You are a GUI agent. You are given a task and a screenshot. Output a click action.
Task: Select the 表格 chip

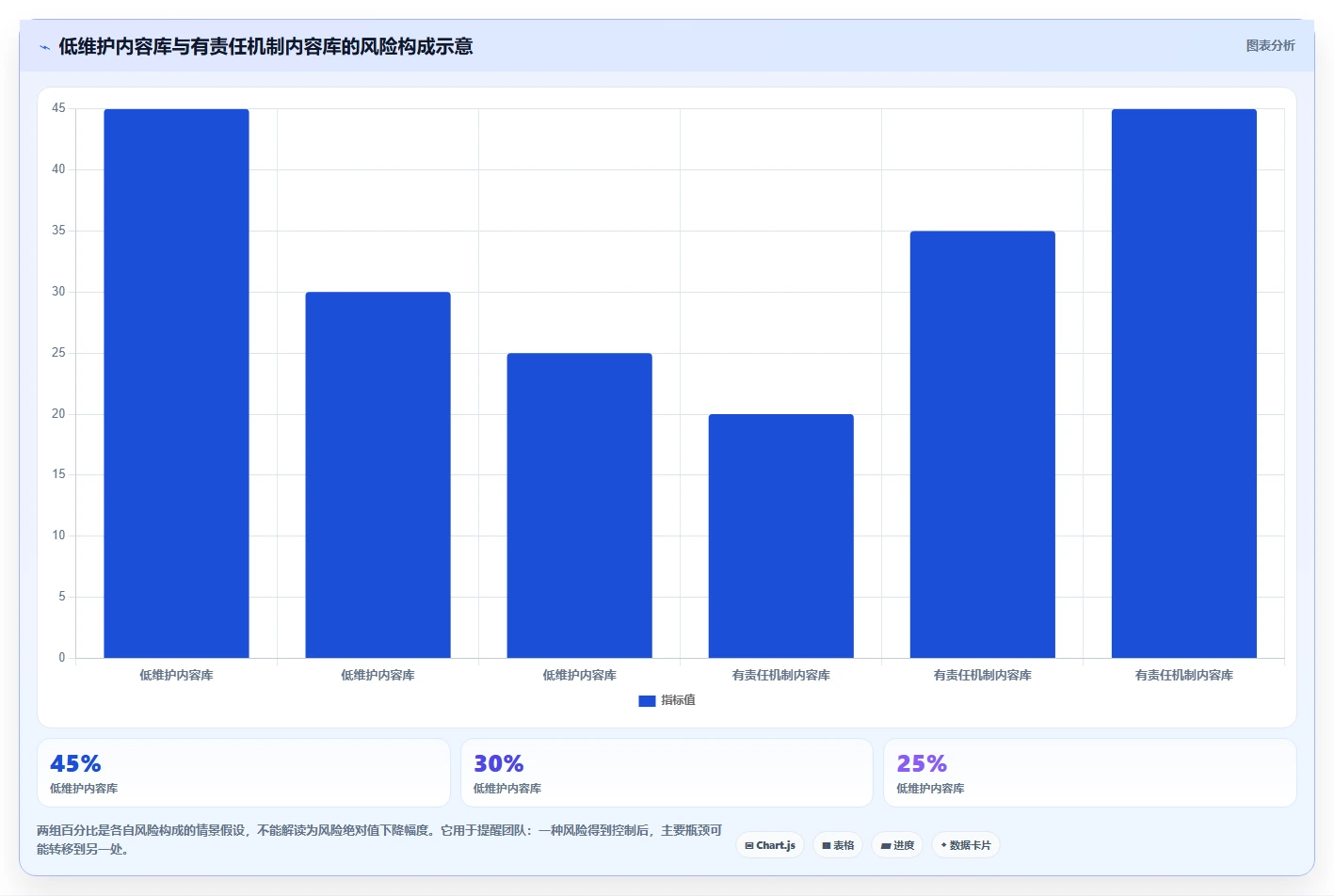(838, 845)
